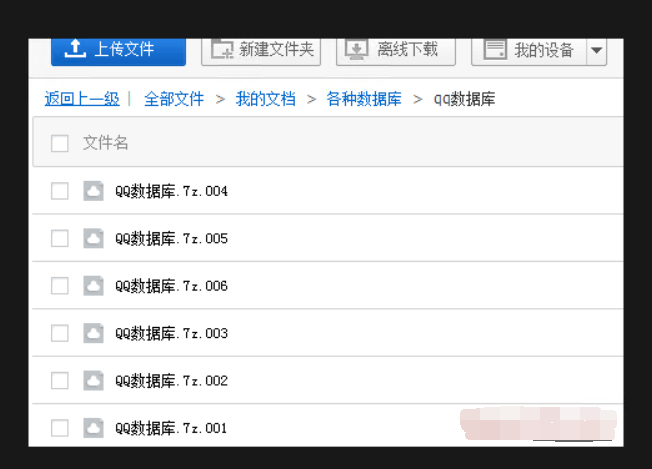Create a folder with 新建文件夹
Screen dimensions: 652x469
[x=261, y=52]
